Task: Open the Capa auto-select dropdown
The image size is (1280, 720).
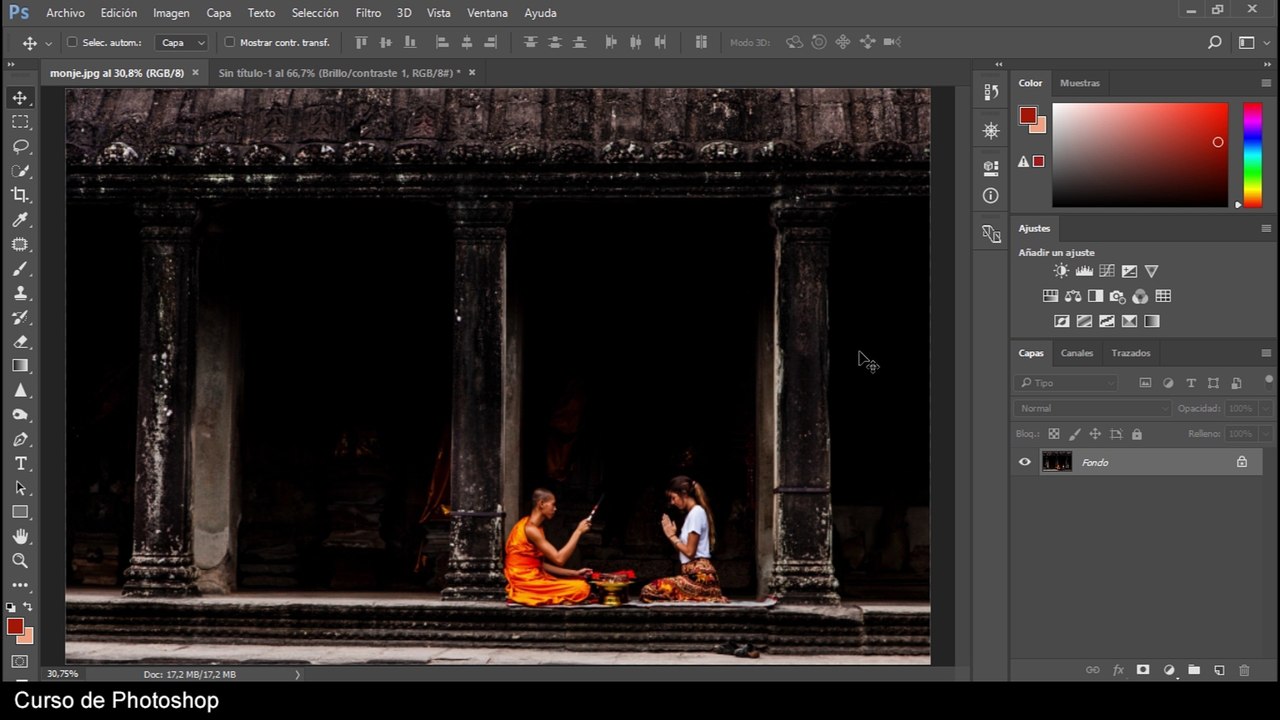Action: point(183,43)
